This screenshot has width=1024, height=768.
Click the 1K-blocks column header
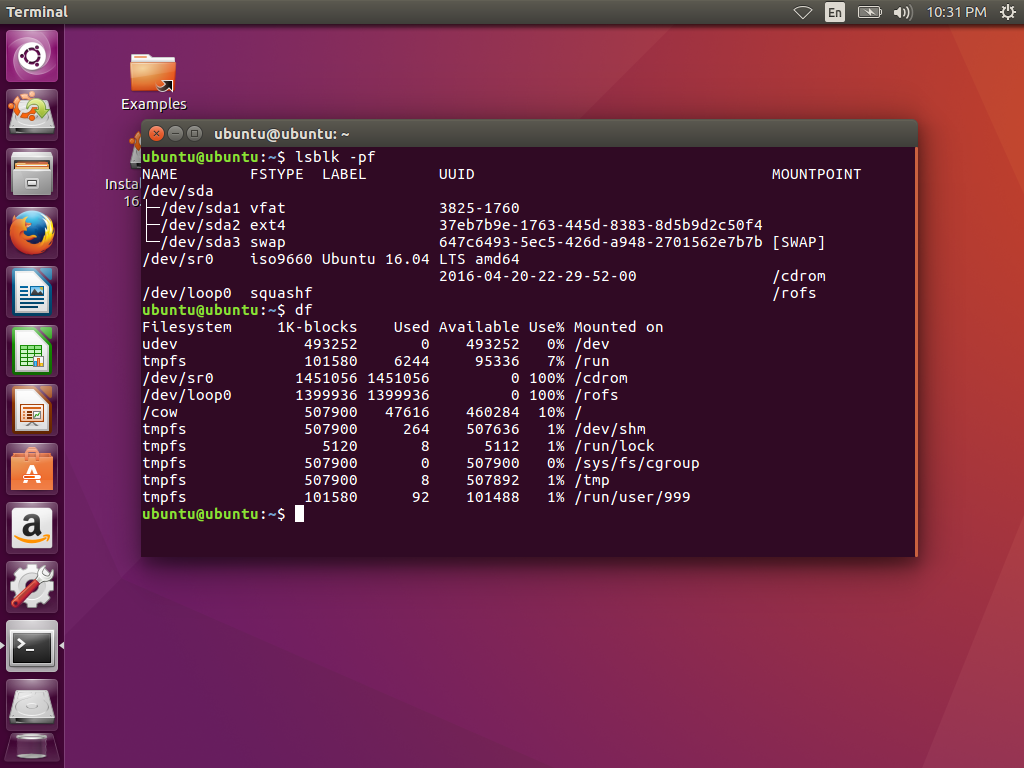tap(317, 327)
